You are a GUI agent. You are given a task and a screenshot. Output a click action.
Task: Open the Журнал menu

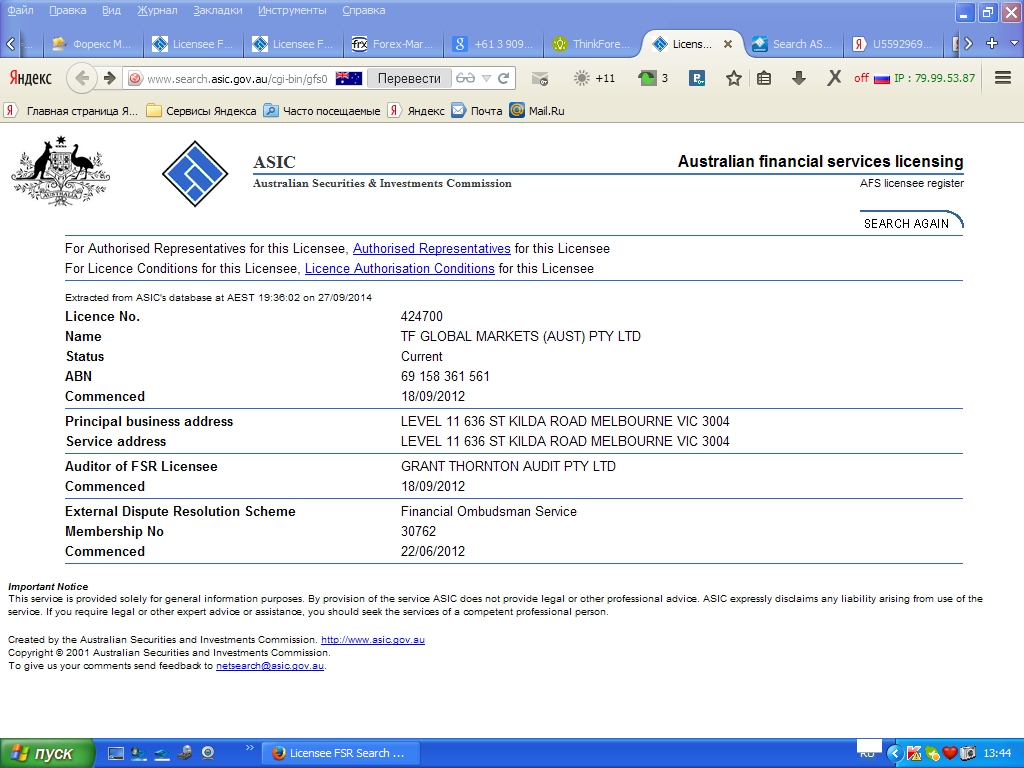(x=157, y=10)
